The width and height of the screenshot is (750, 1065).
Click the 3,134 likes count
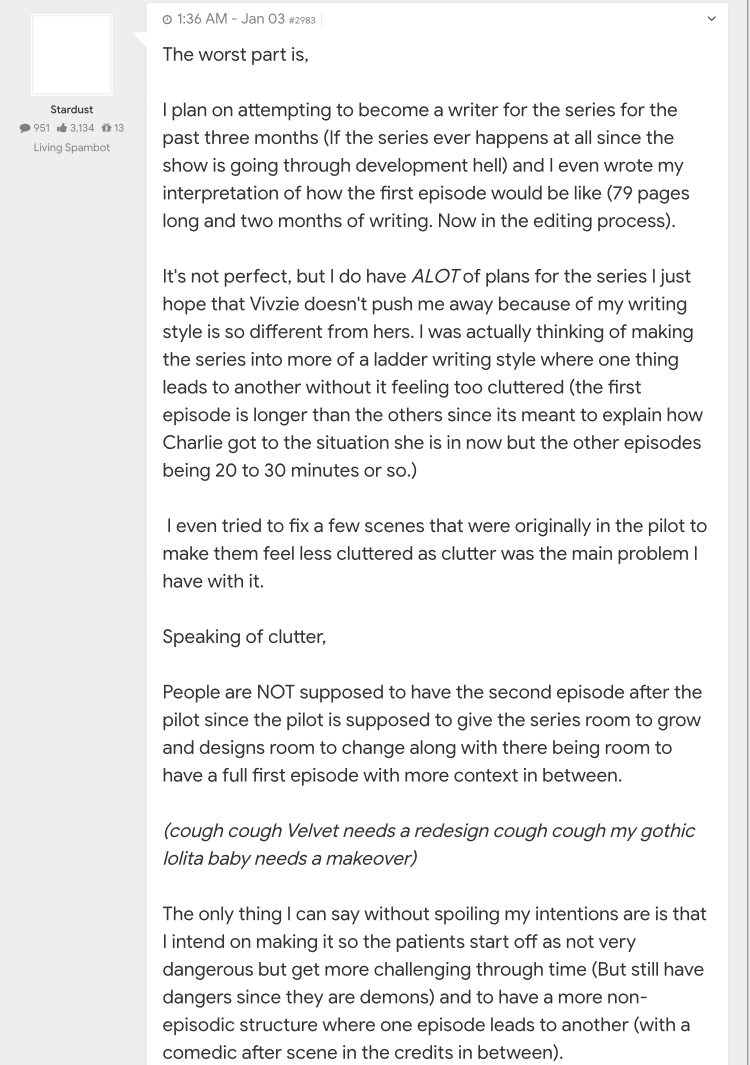[82, 128]
